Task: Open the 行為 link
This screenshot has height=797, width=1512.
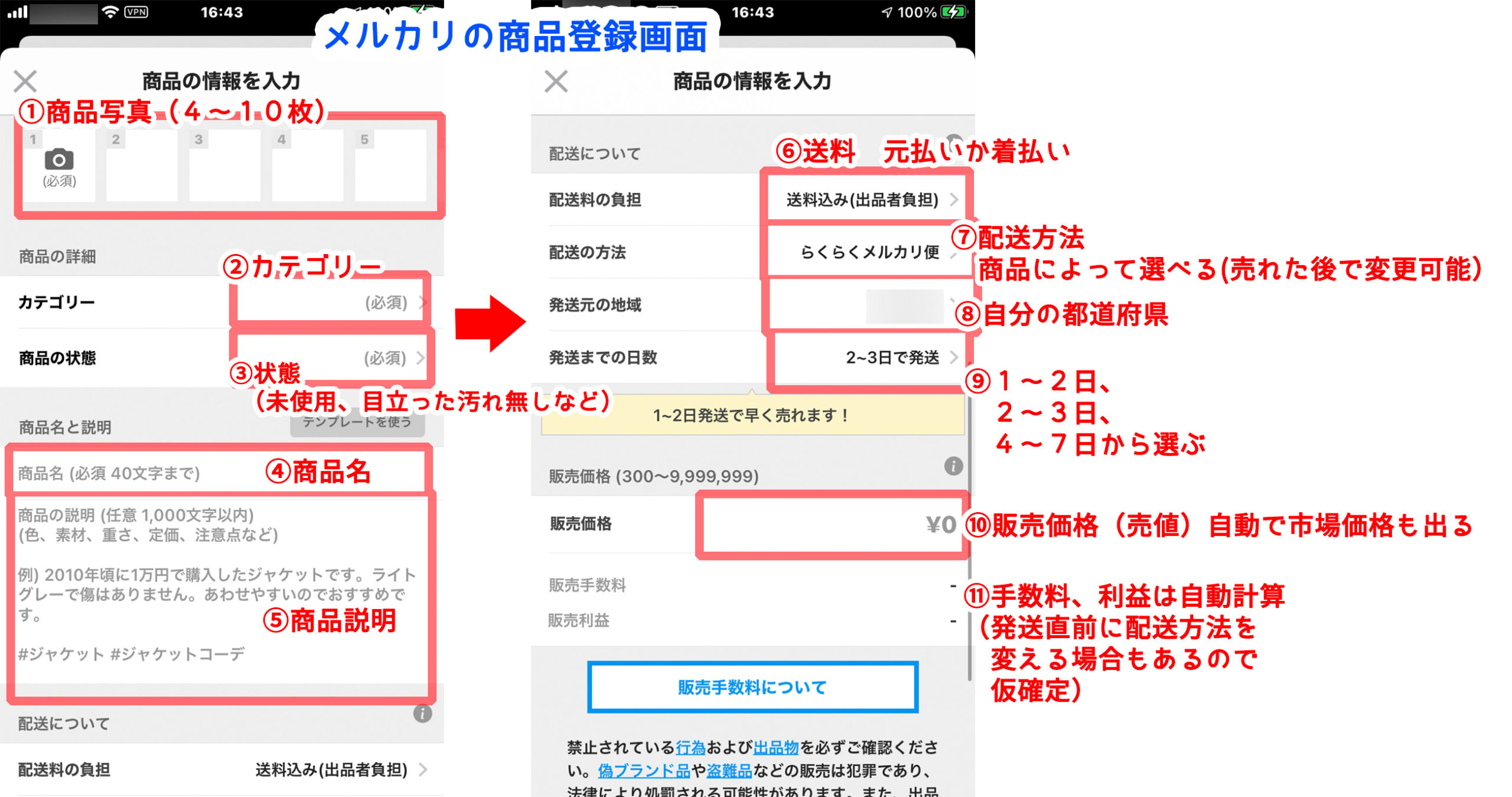Action: pyautogui.click(x=690, y=747)
